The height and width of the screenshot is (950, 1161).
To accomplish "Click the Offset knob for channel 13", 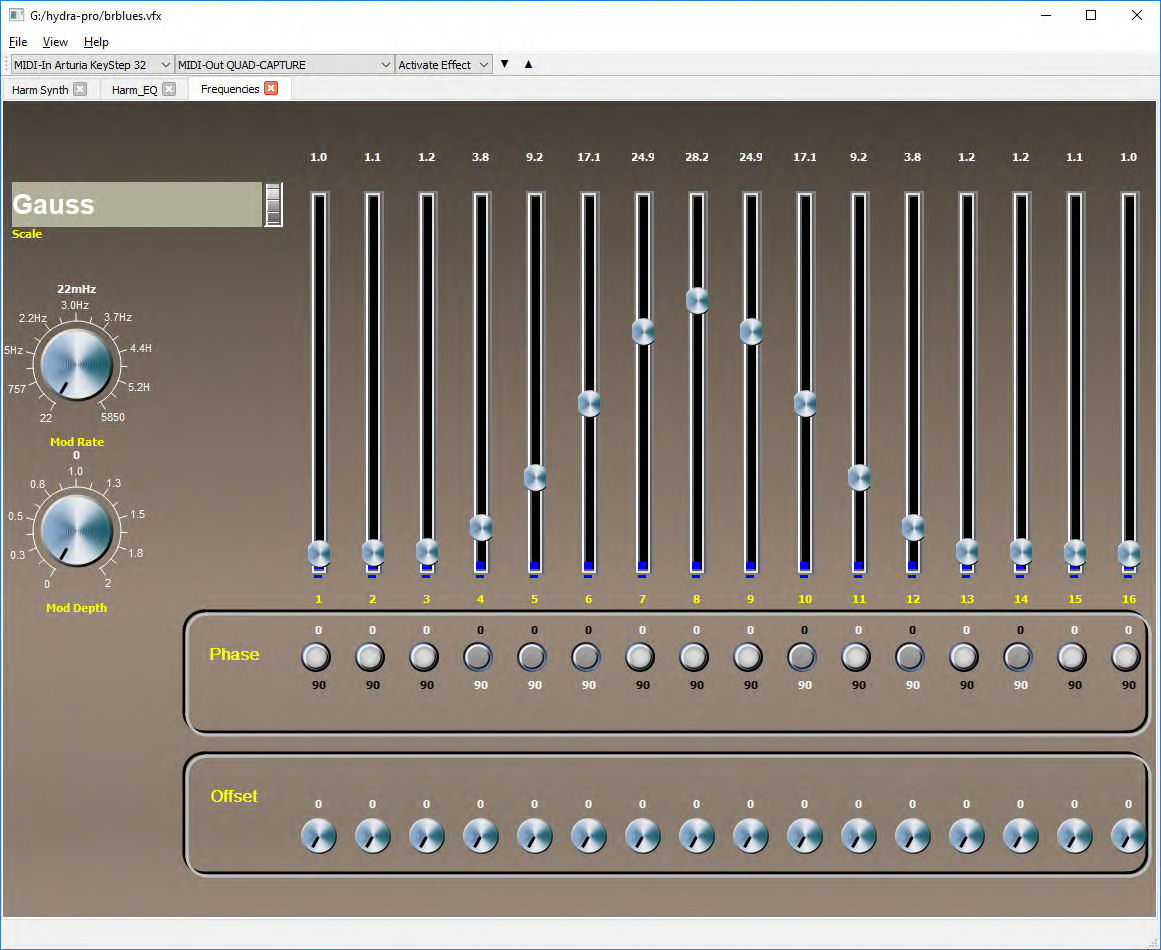I will 967,836.
